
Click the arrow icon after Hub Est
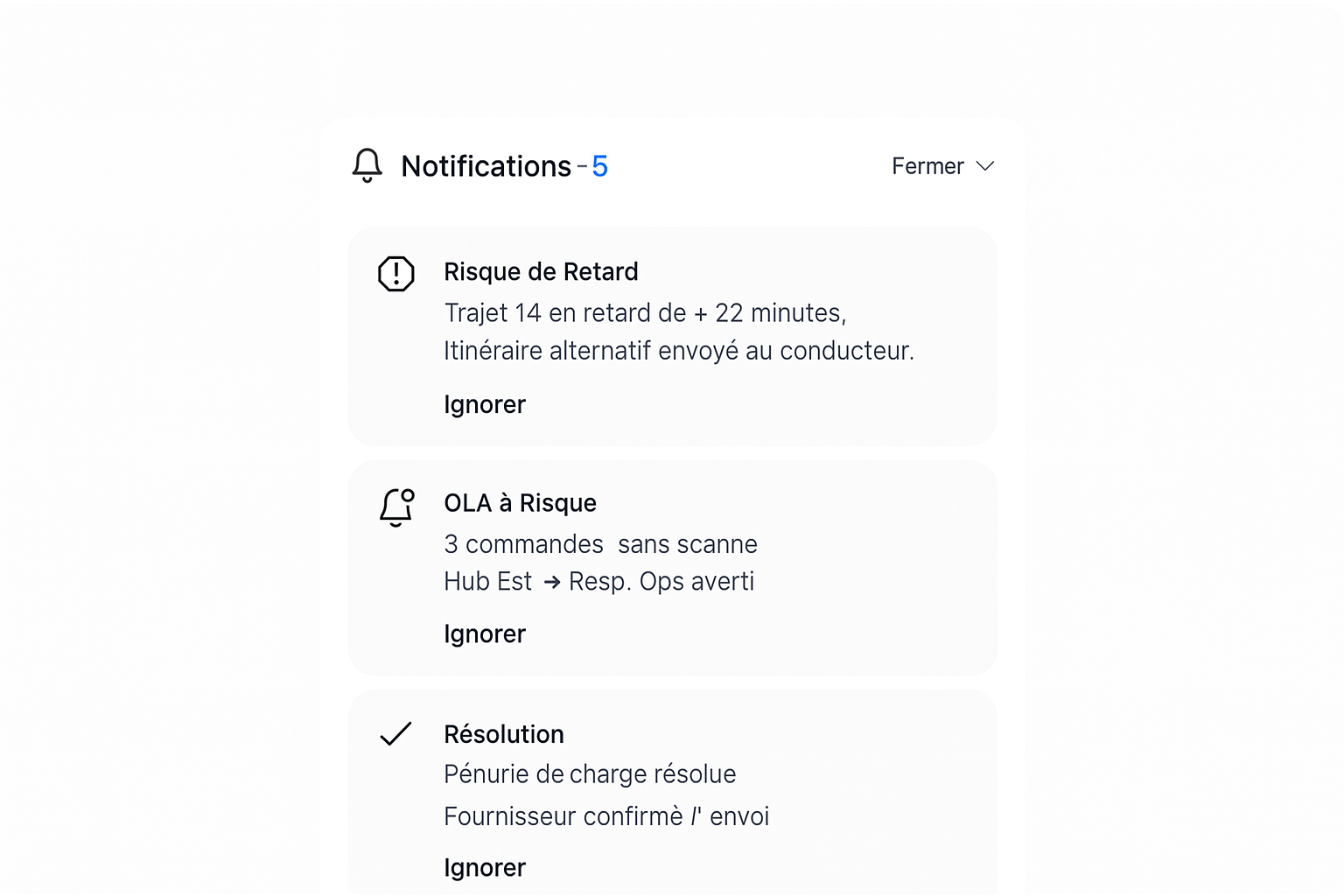551,583
